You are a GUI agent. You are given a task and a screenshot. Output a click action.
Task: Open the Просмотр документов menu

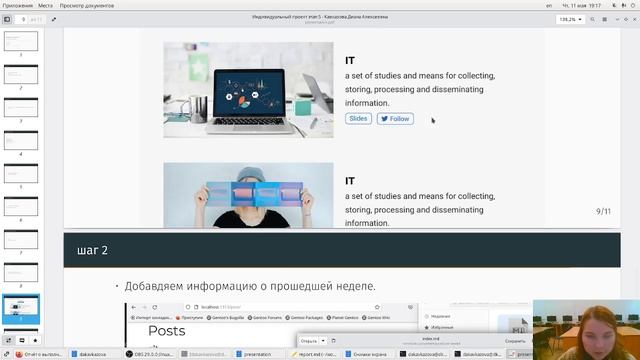point(87,6)
